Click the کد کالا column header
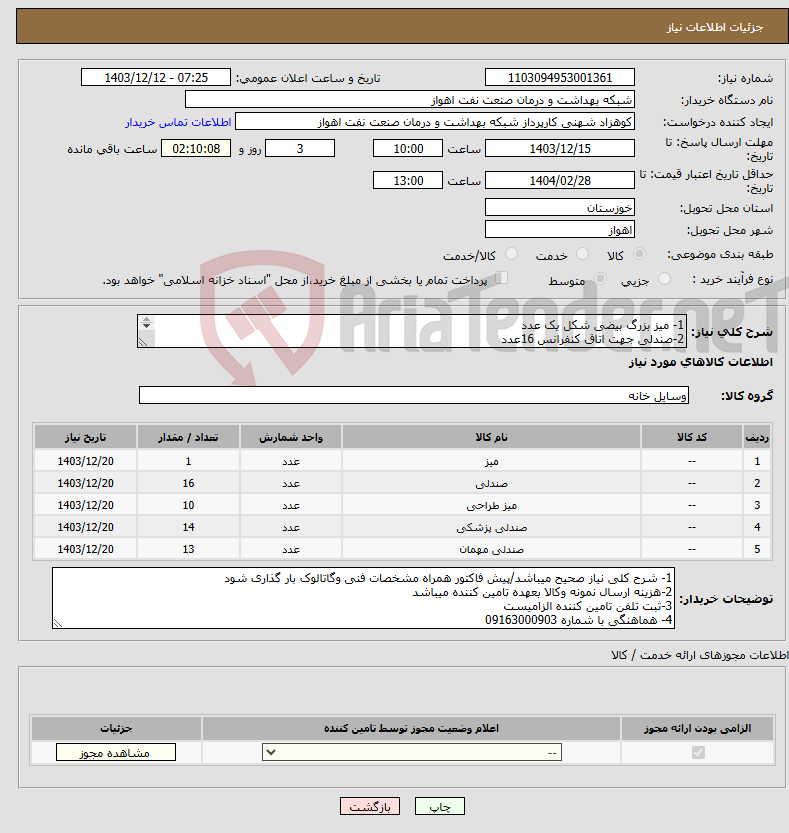Screen dimensions: 789x833 click(x=692, y=437)
